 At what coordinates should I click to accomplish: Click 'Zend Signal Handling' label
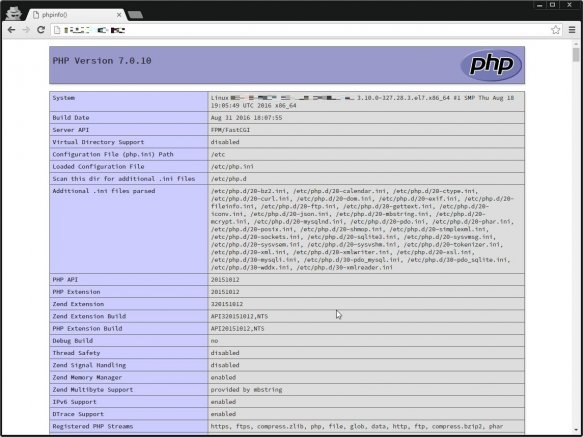pyautogui.click(x=89, y=365)
